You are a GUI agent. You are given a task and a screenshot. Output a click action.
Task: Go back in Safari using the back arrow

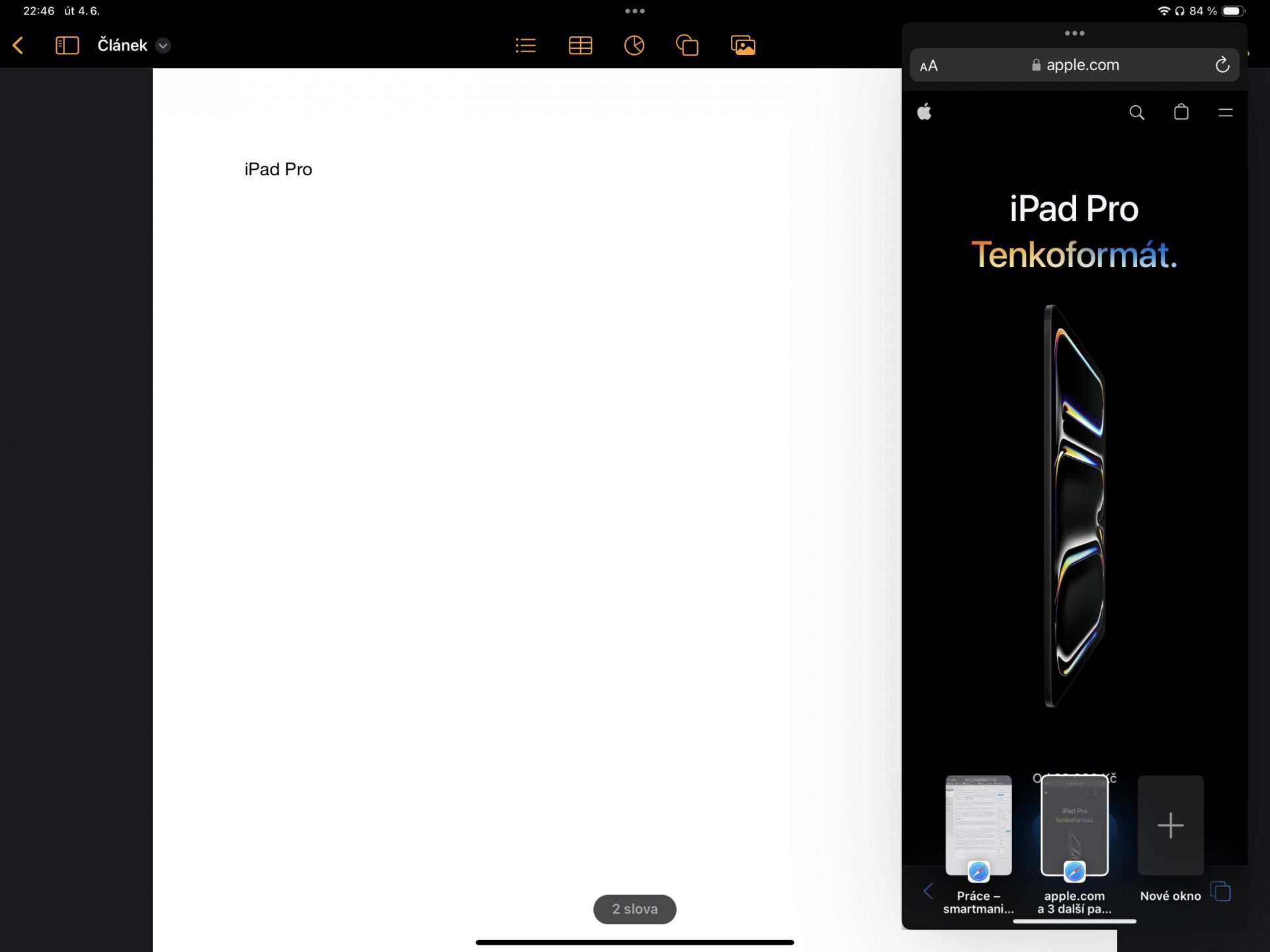click(929, 891)
